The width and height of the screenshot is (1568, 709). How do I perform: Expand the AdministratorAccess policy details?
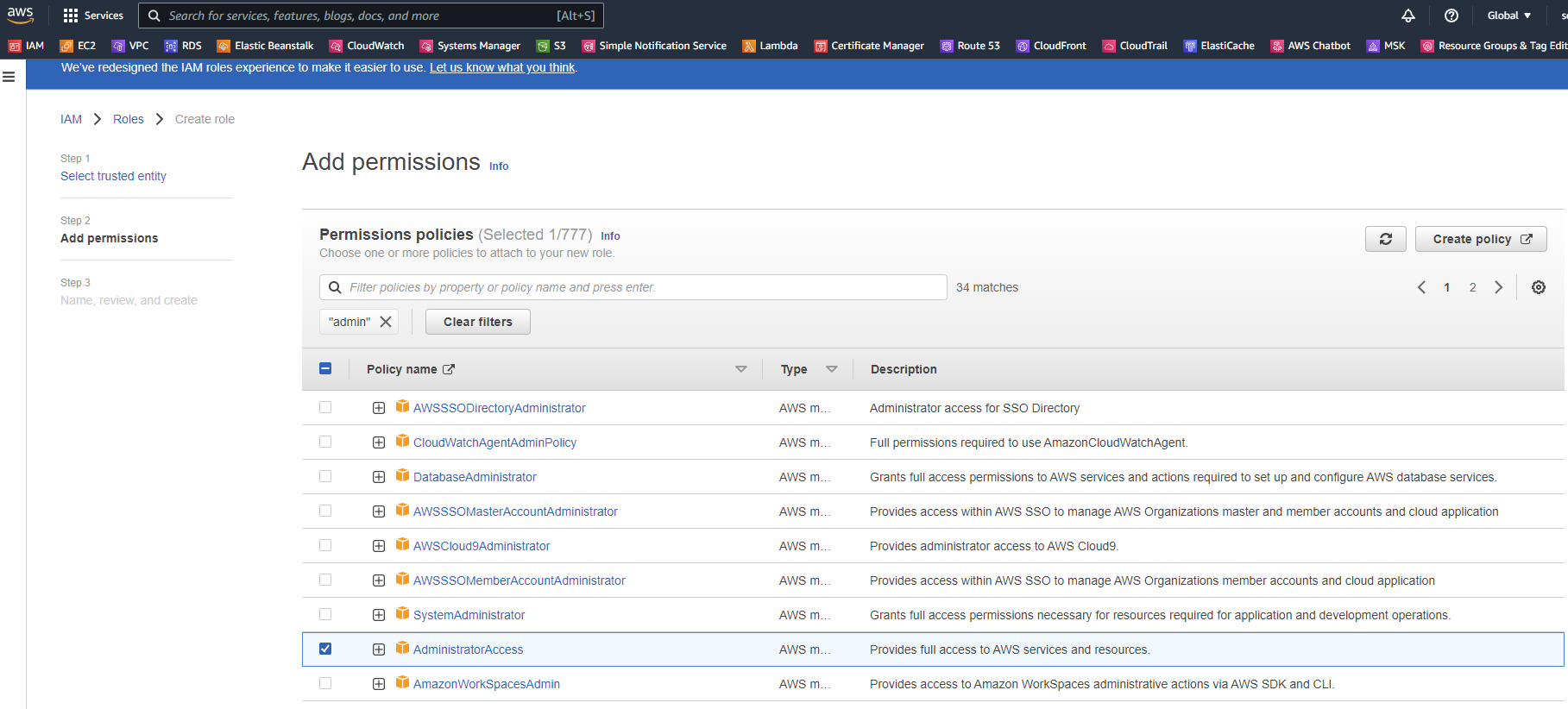coord(379,649)
